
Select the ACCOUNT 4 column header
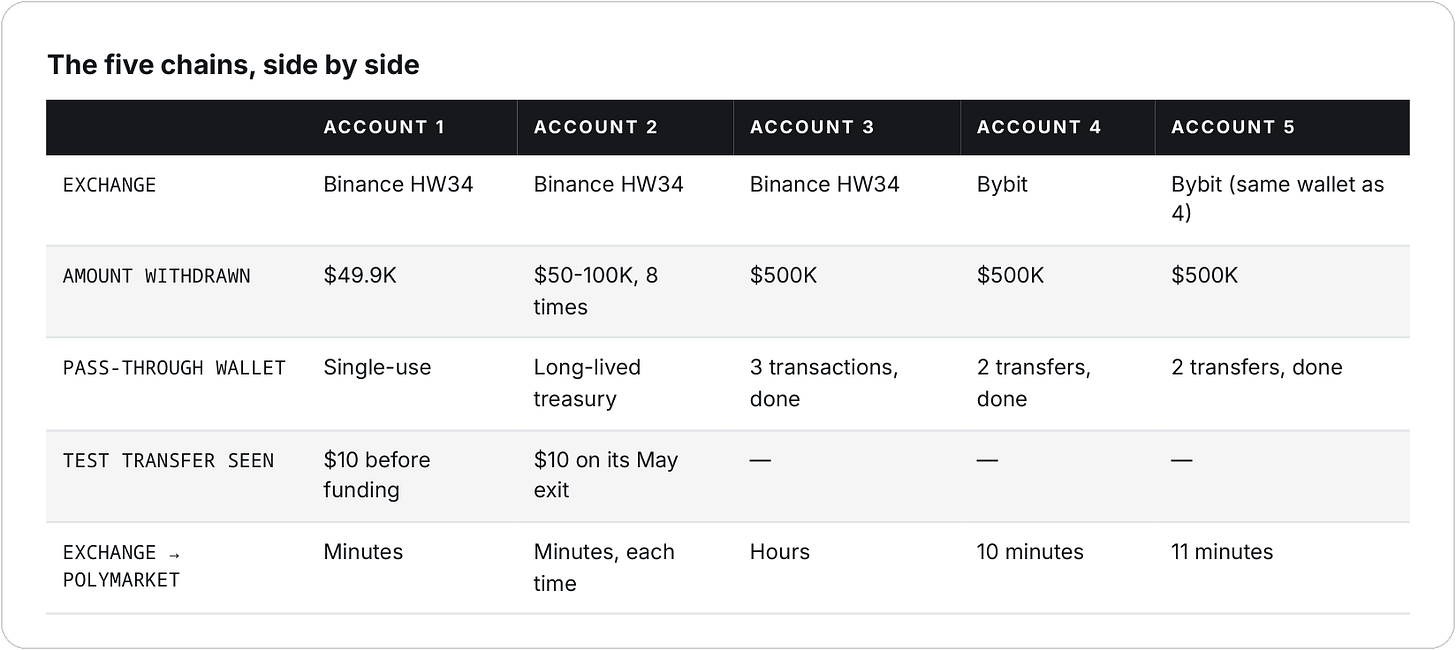(1039, 127)
